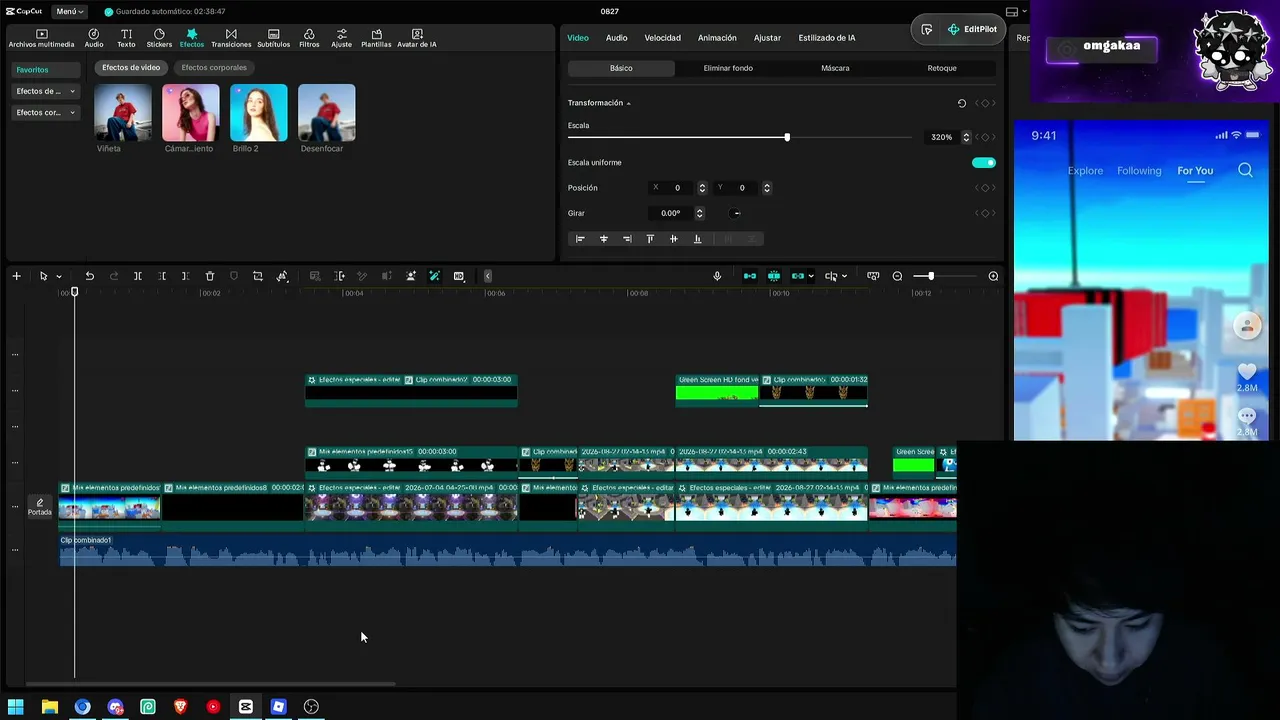The image size is (1280, 720).
Task: Select the Máscara sub-tab
Action: 835,68
